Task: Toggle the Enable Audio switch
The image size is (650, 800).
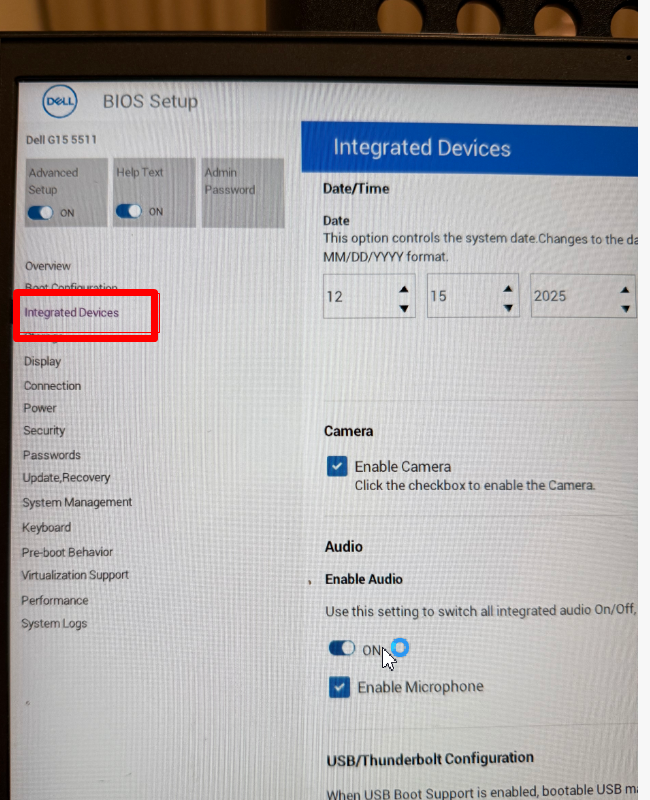Action: click(342, 648)
